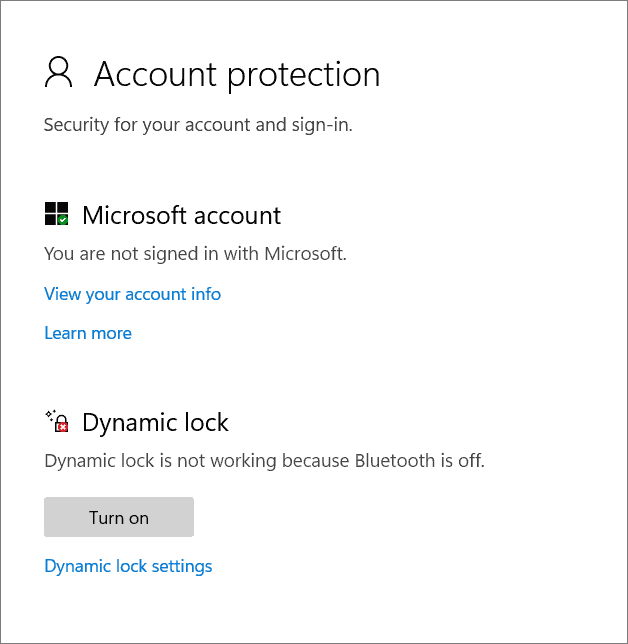Click 'Microsoft' in the not-signed-in message

[x=304, y=254]
